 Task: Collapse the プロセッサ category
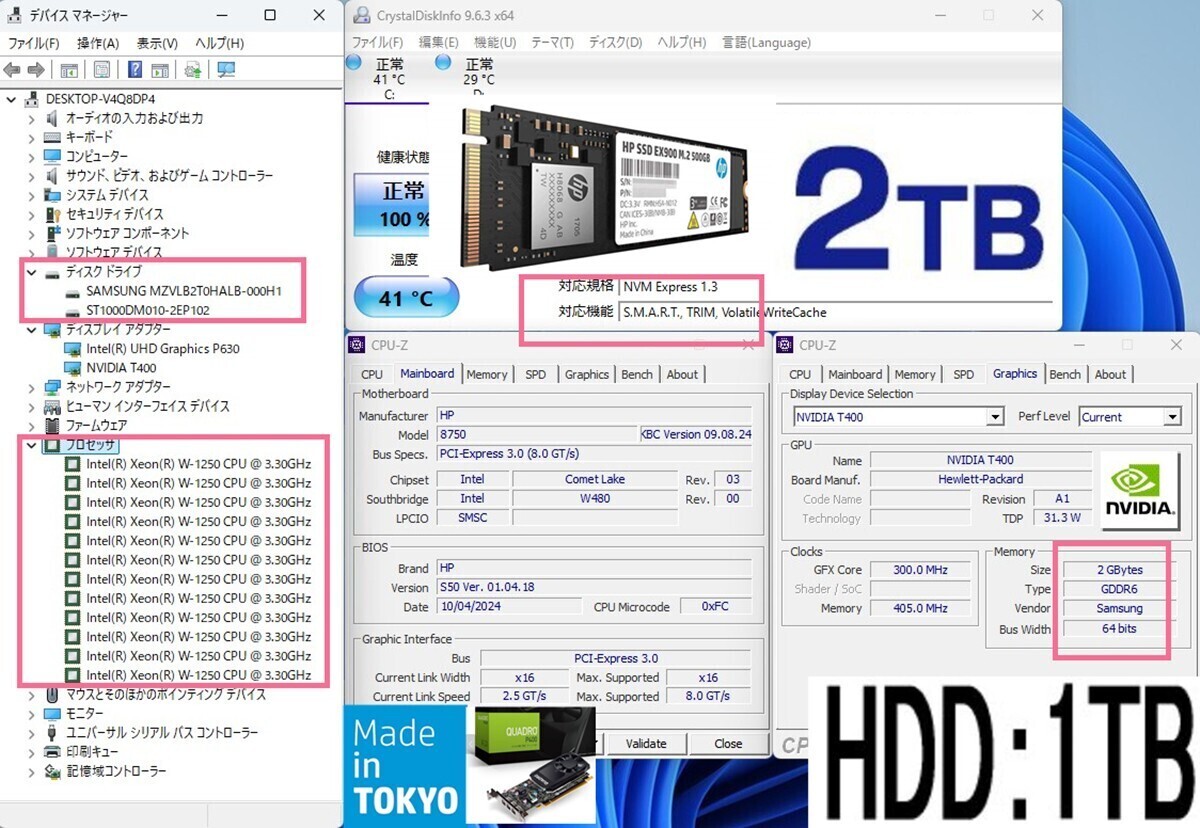point(31,445)
